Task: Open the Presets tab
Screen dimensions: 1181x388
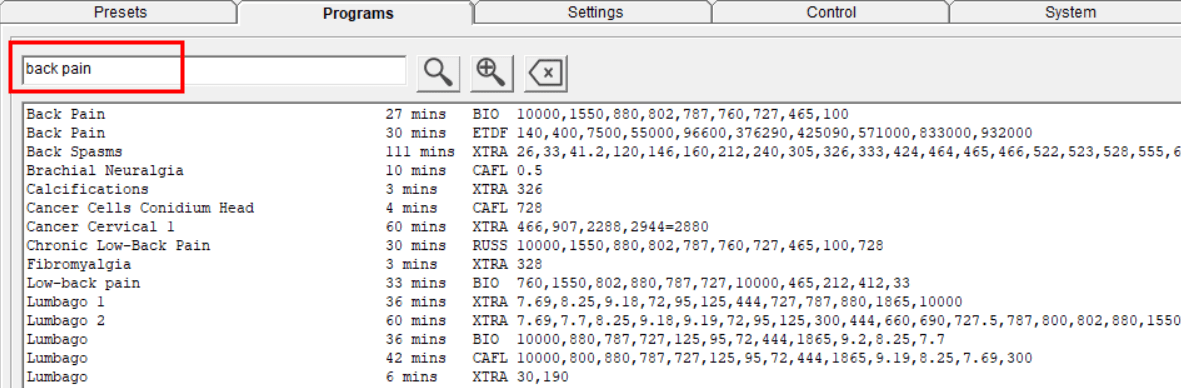Action: (120, 12)
